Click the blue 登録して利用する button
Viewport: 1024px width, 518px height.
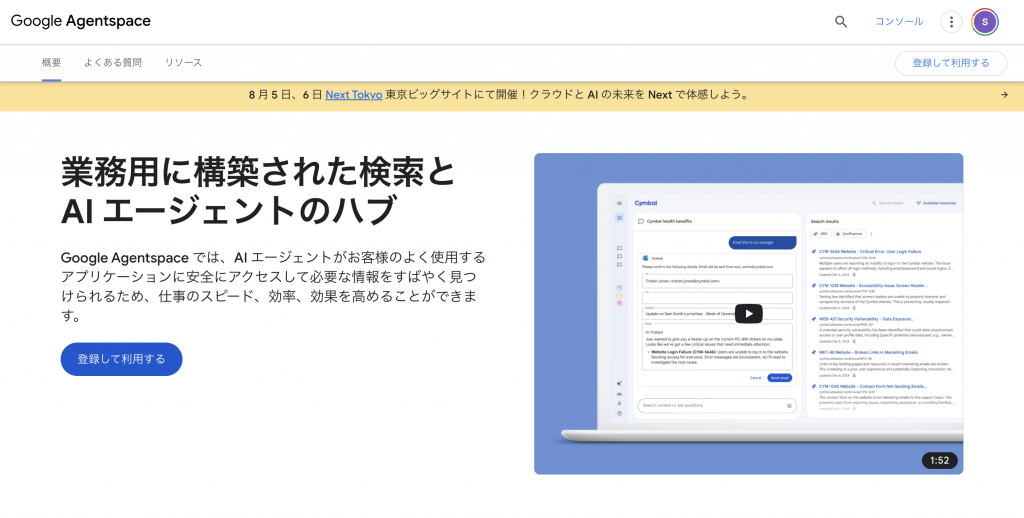121,359
